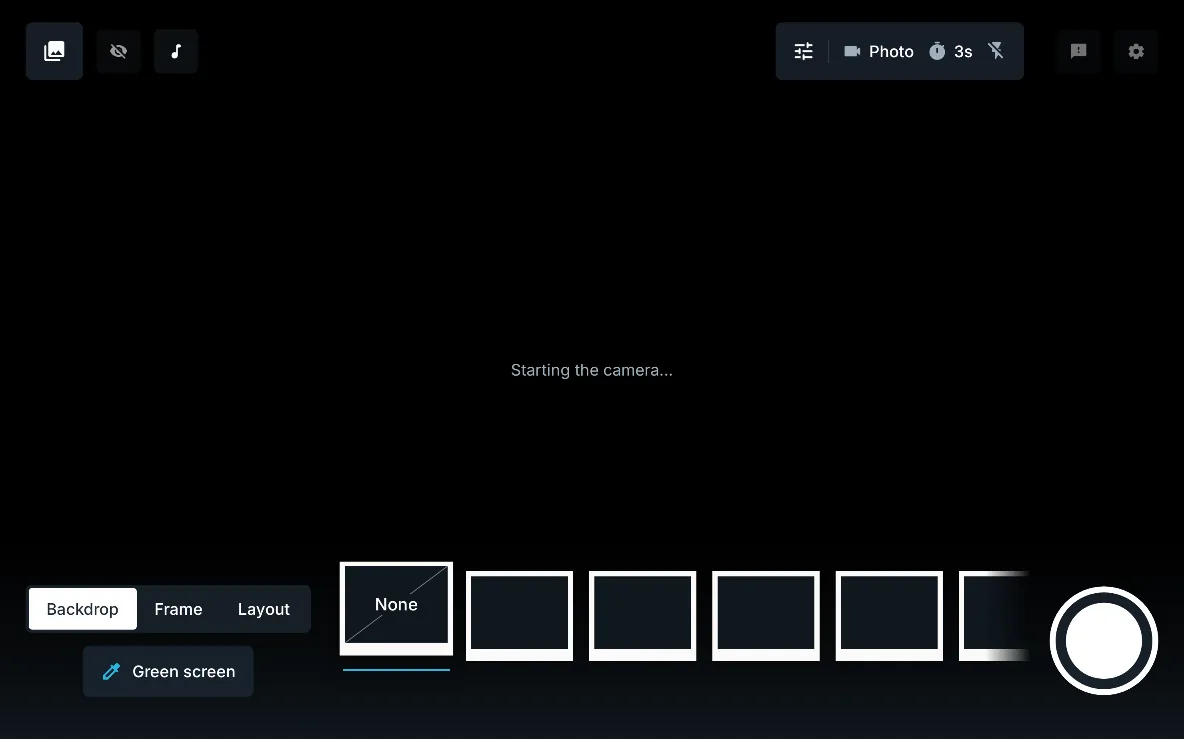Open the settings gear

tap(1136, 51)
